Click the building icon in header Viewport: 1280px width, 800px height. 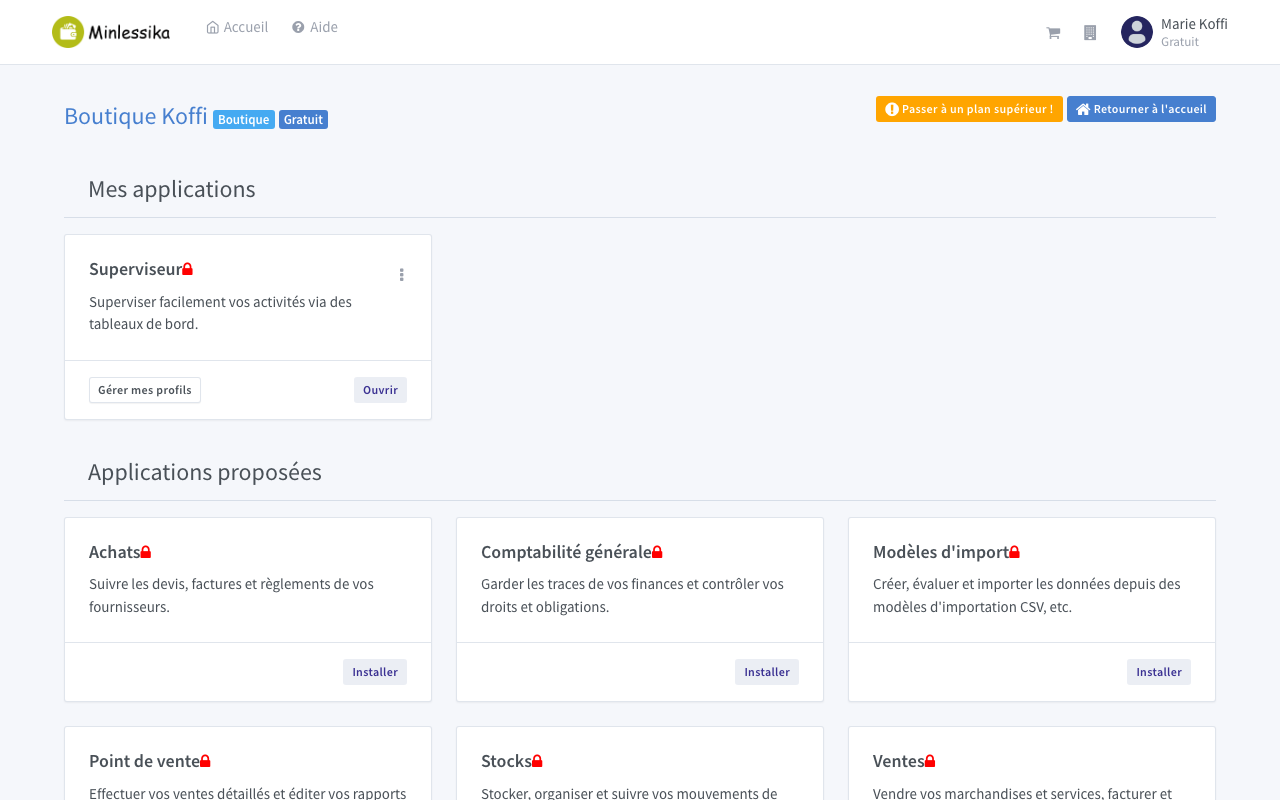point(1090,33)
